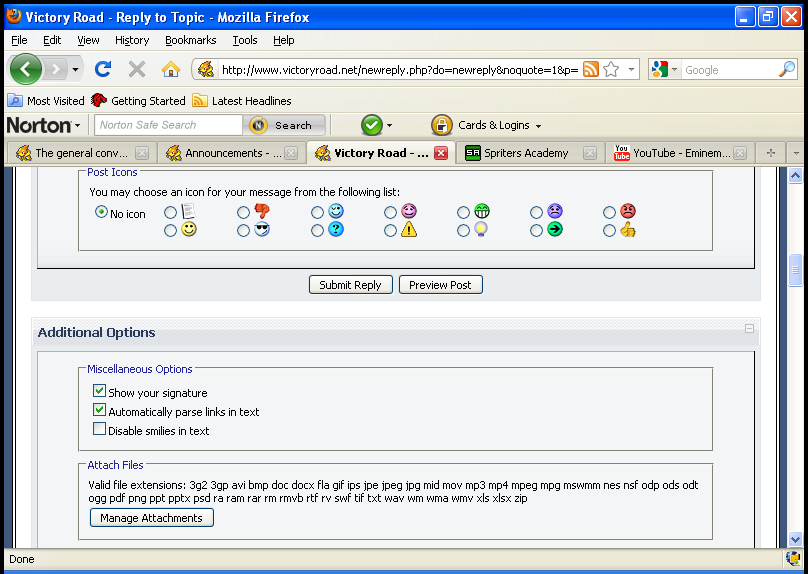
Task: Bookmark this page with the star icon
Action: pyautogui.click(x=611, y=69)
